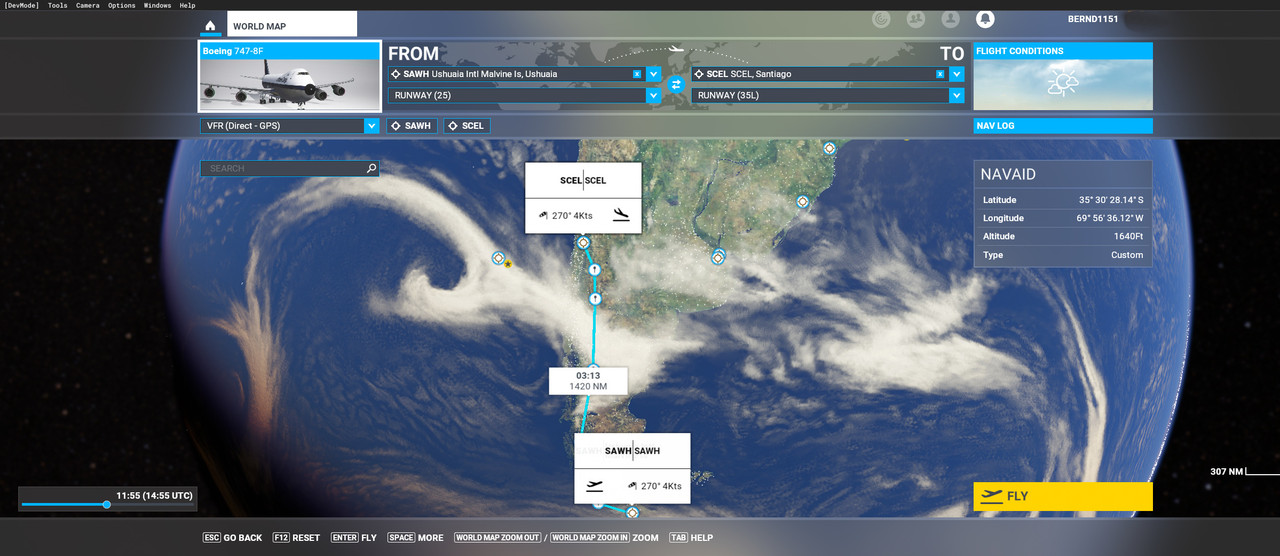Image resolution: width=1280 pixels, height=556 pixels.
Task: Click the SAWH waypoint chip under flight type
Action: pyautogui.click(x=412, y=126)
